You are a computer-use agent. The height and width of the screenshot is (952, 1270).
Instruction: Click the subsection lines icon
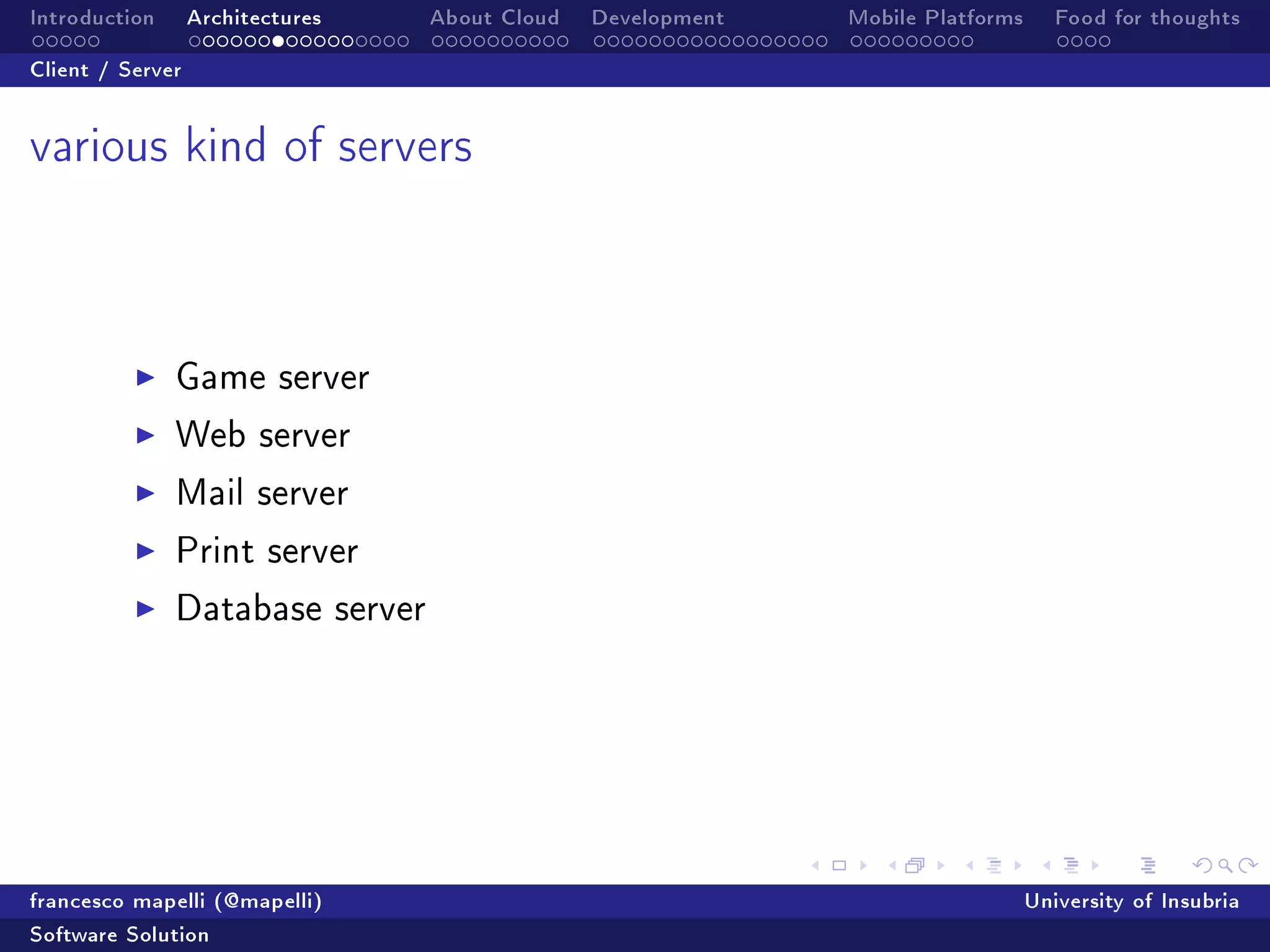point(994,865)
